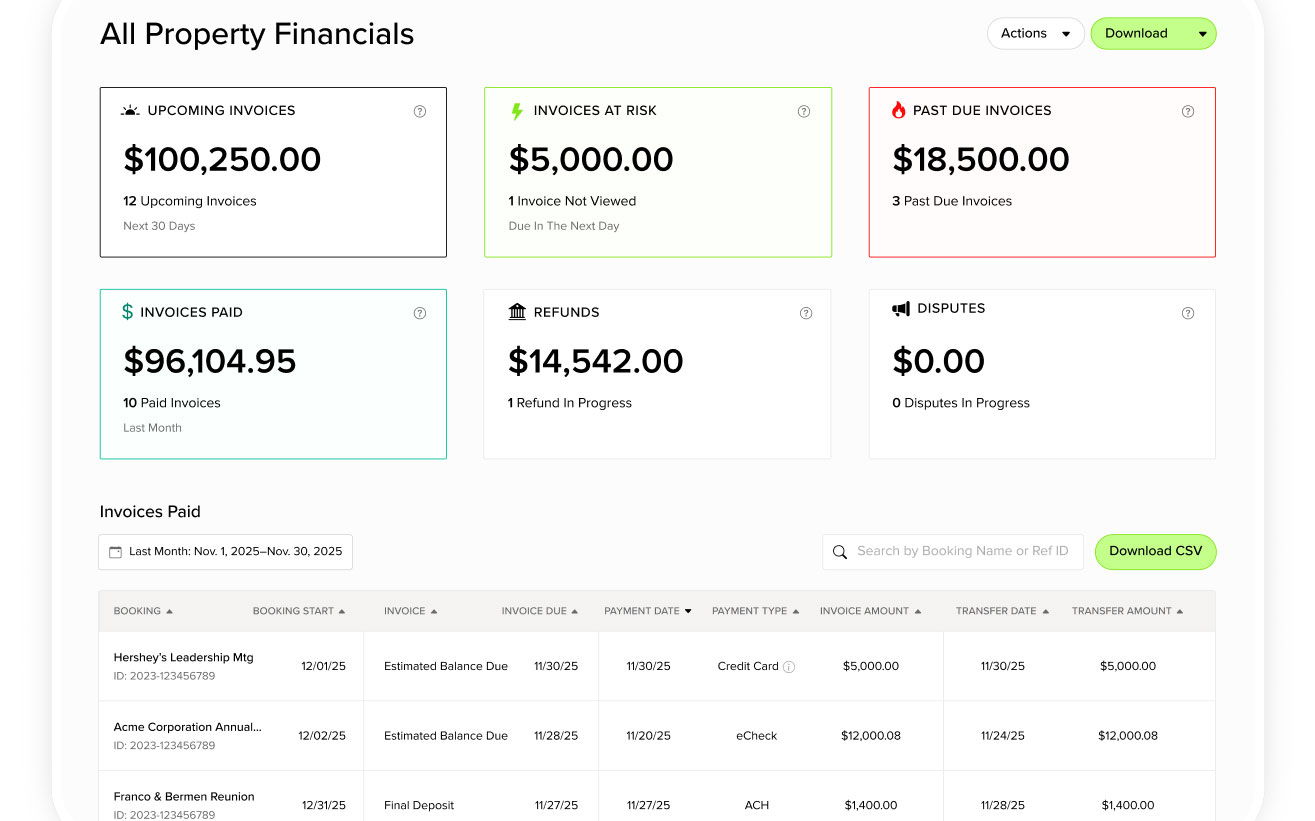Click help icon on Invoices Paid card

[420, 313]
